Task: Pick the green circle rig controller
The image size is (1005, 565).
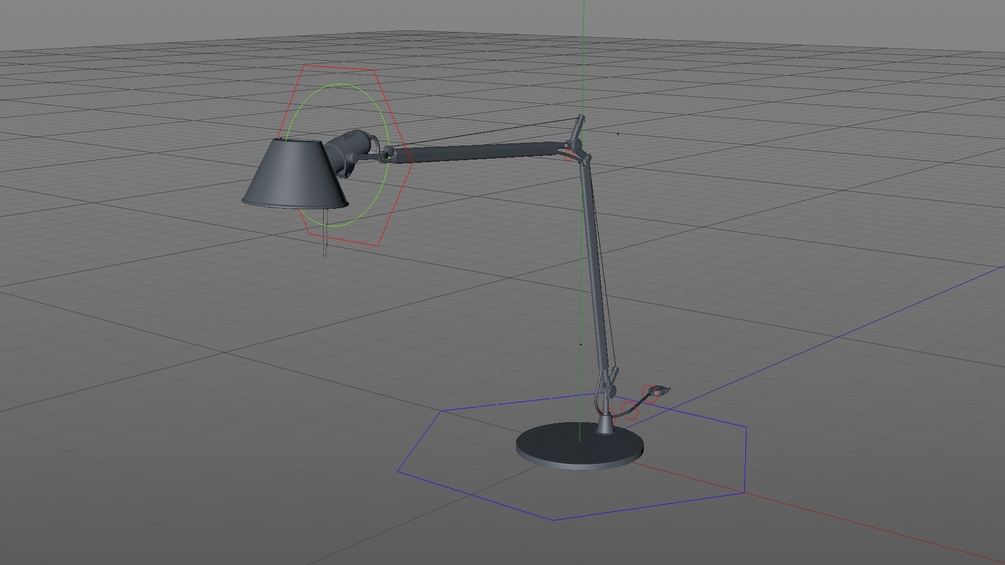Action: point(337,156)
